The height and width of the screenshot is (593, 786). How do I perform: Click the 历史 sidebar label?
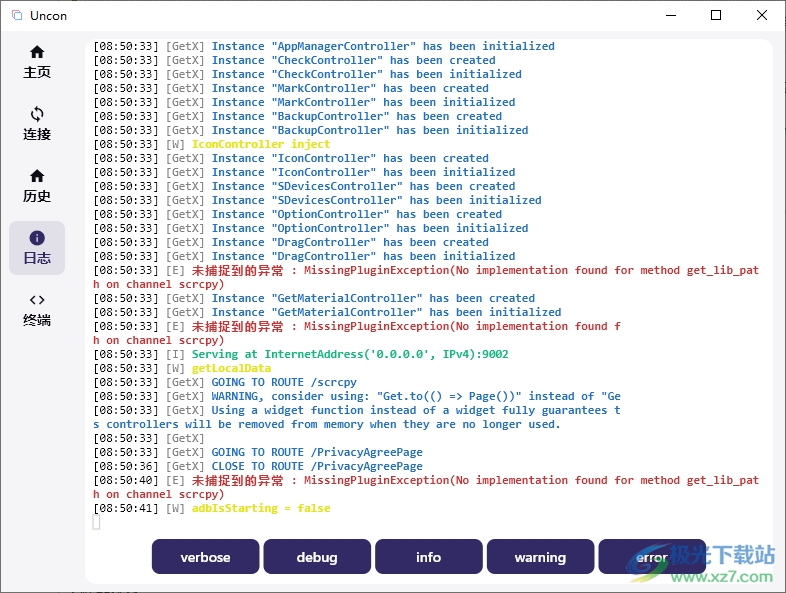point(37,196)
